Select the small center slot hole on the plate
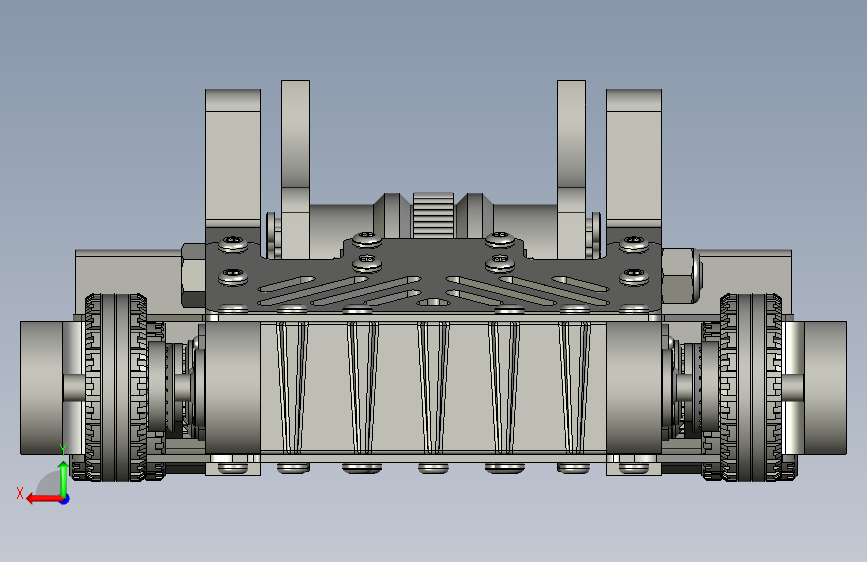Viewport: 867px width, 562px height. (x=434, y=303)
